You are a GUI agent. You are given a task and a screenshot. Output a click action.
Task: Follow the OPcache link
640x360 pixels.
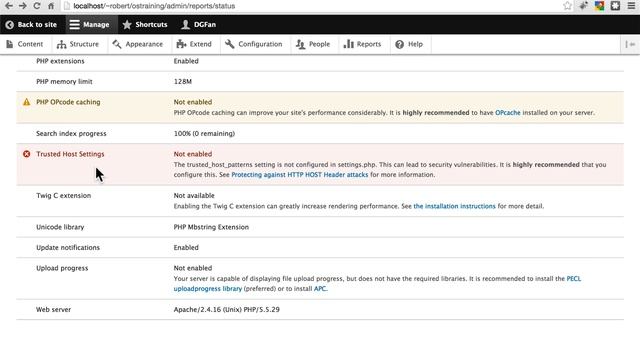[508, 113]
